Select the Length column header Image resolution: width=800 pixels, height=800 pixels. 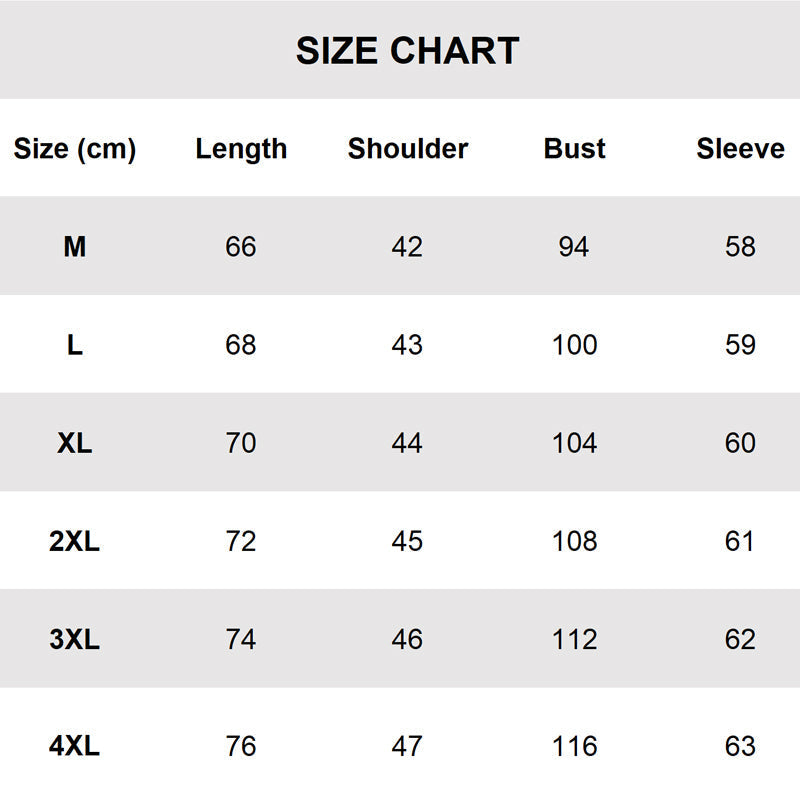point(241,149)
